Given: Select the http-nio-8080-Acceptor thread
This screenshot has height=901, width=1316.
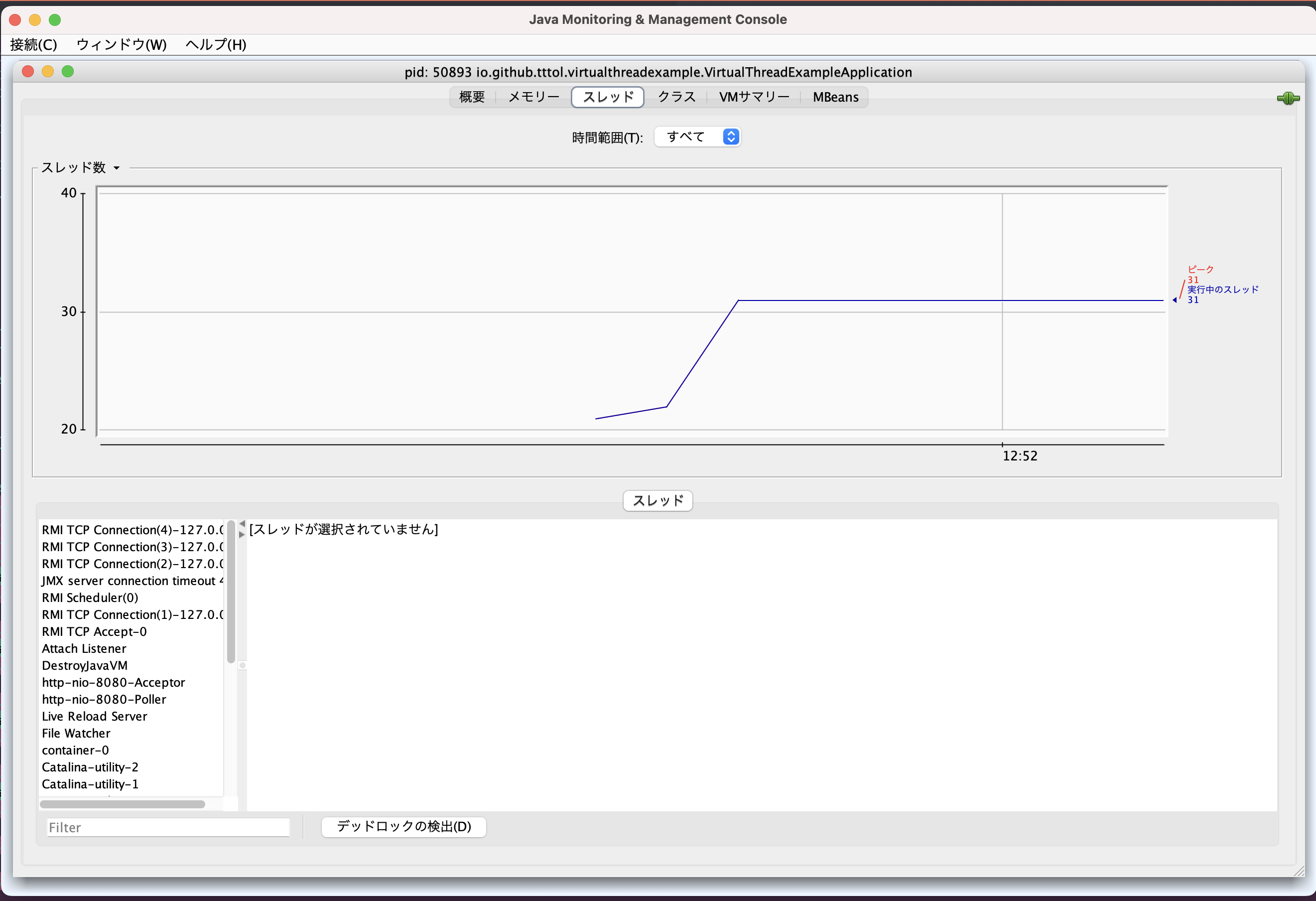Looking at the screenshot, I should pos(113,682).
